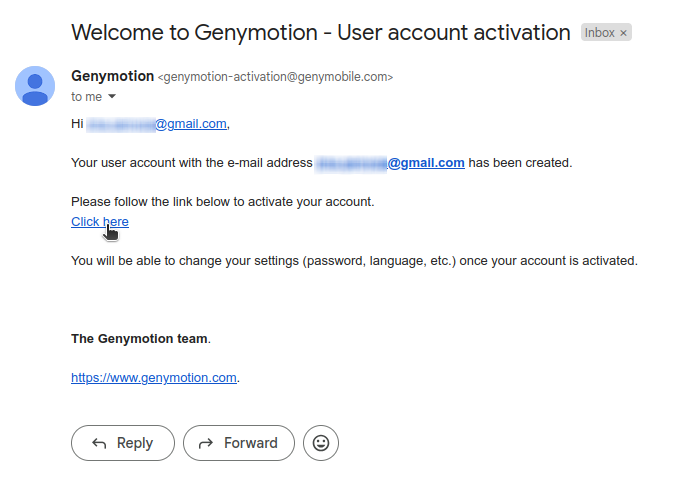Viewport: 687px width, 491px height.
Task: Click the right-pointing arrow icon inside Forward
Action: 206,443
